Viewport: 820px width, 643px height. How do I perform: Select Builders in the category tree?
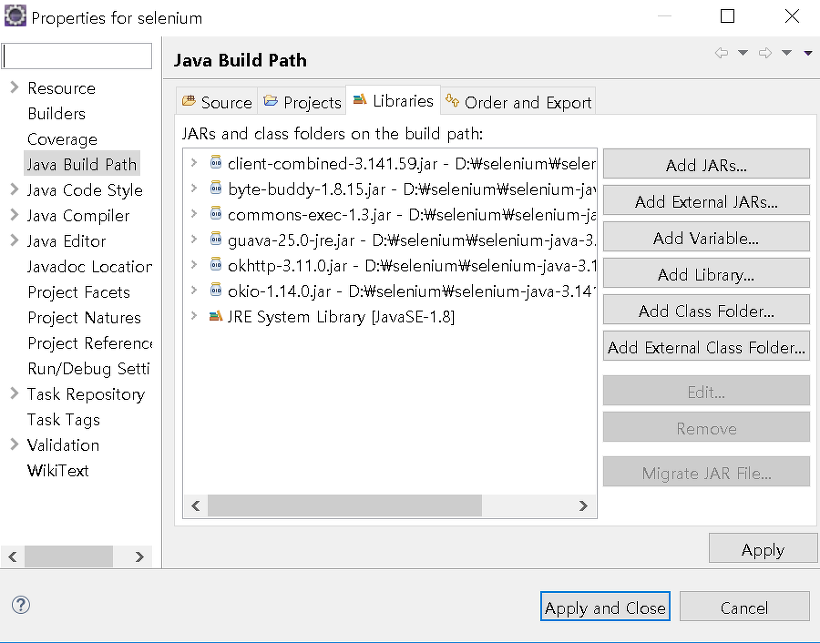pyautogui.click(x=56, y=113)
